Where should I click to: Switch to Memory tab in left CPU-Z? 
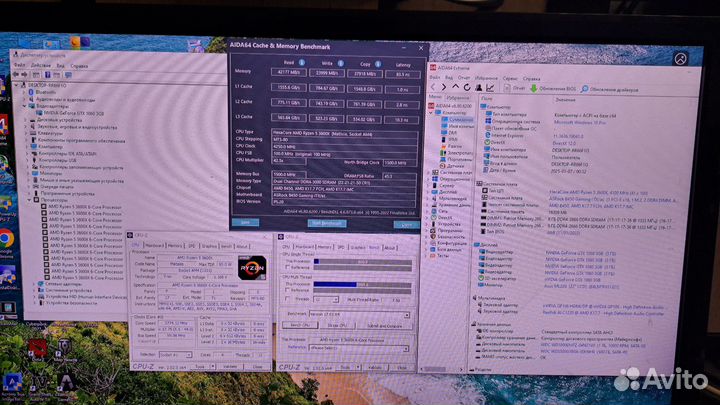[x=174, y=246]
